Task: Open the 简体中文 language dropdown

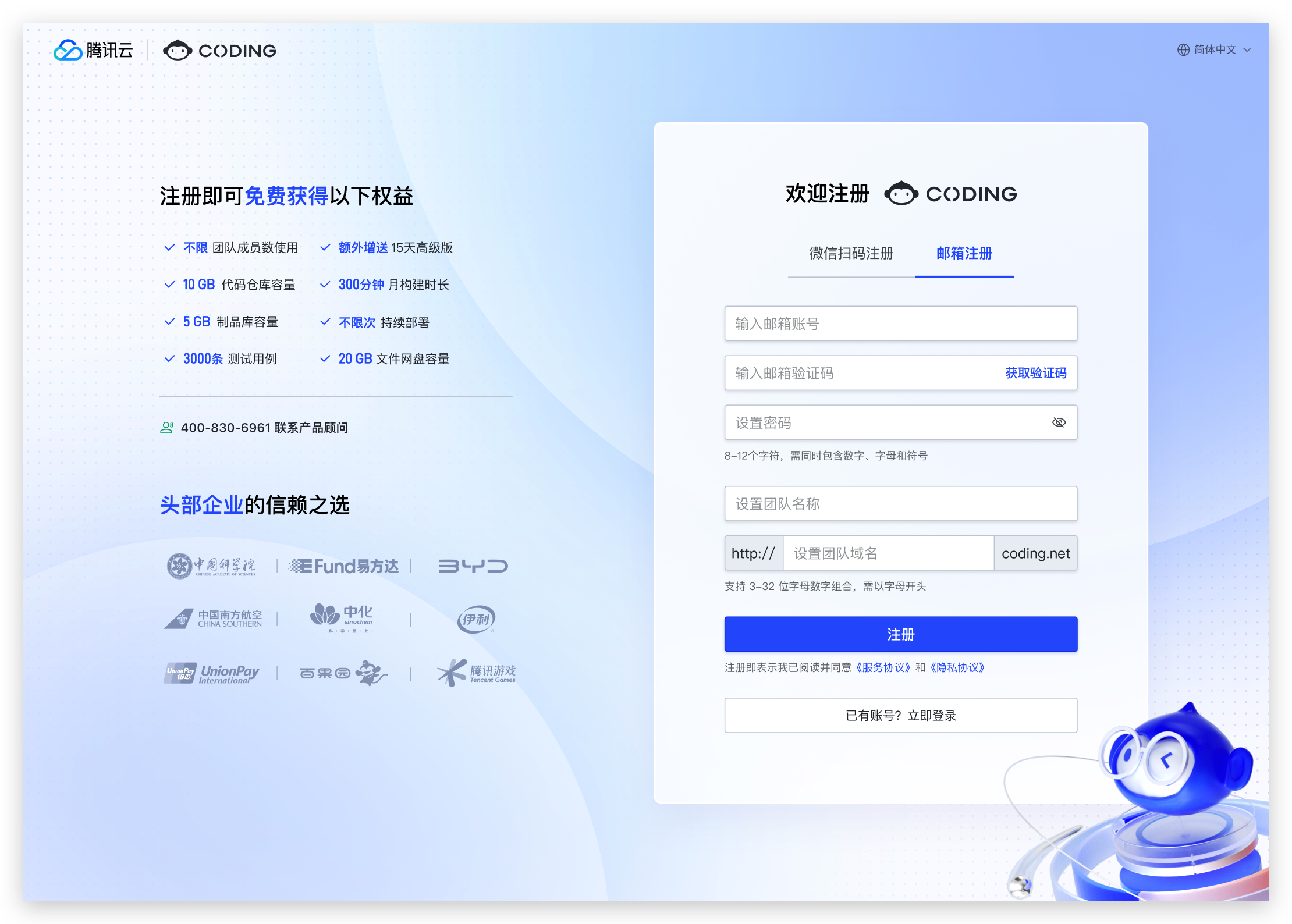Action: click(x=1216, y=49)
